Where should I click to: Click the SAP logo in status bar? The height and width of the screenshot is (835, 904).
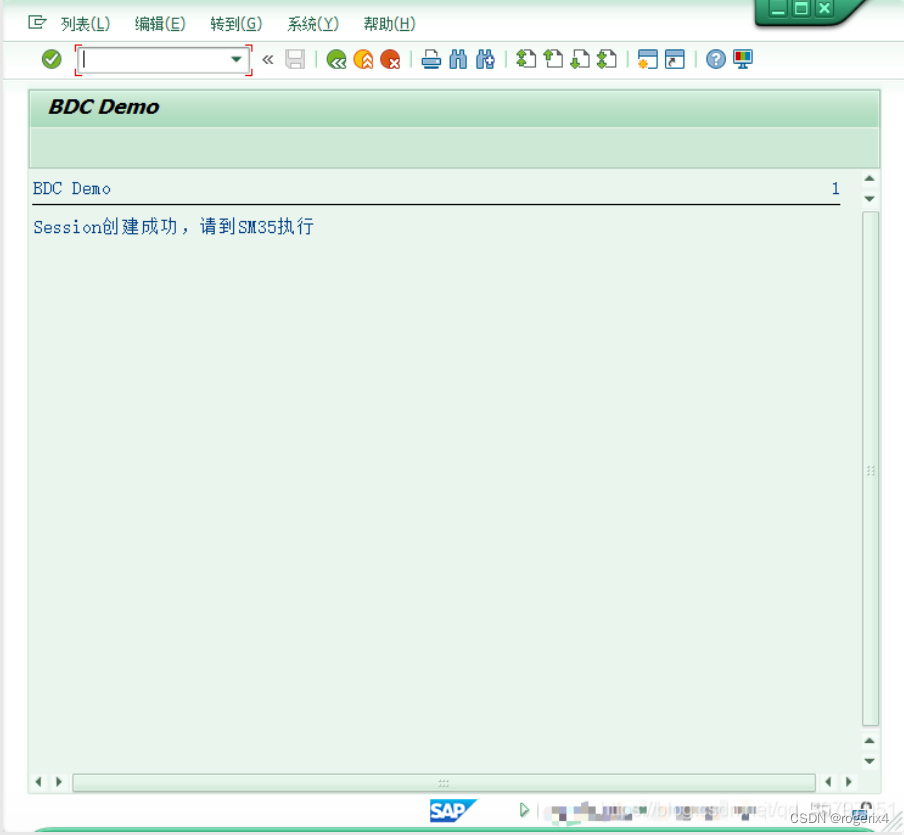coord(453,810)
